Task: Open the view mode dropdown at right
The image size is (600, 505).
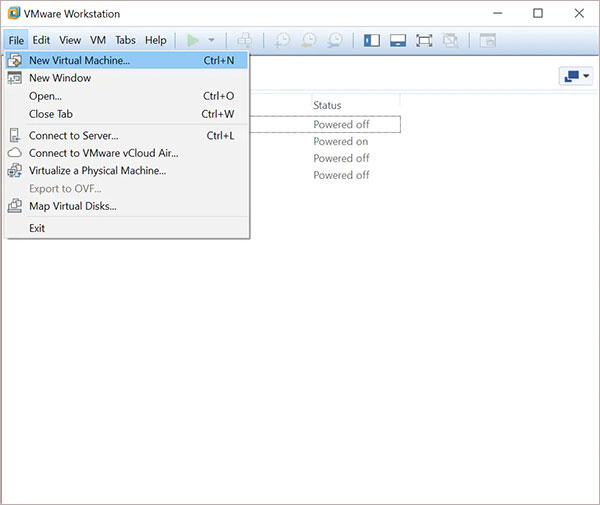Action: coord(576,76)
